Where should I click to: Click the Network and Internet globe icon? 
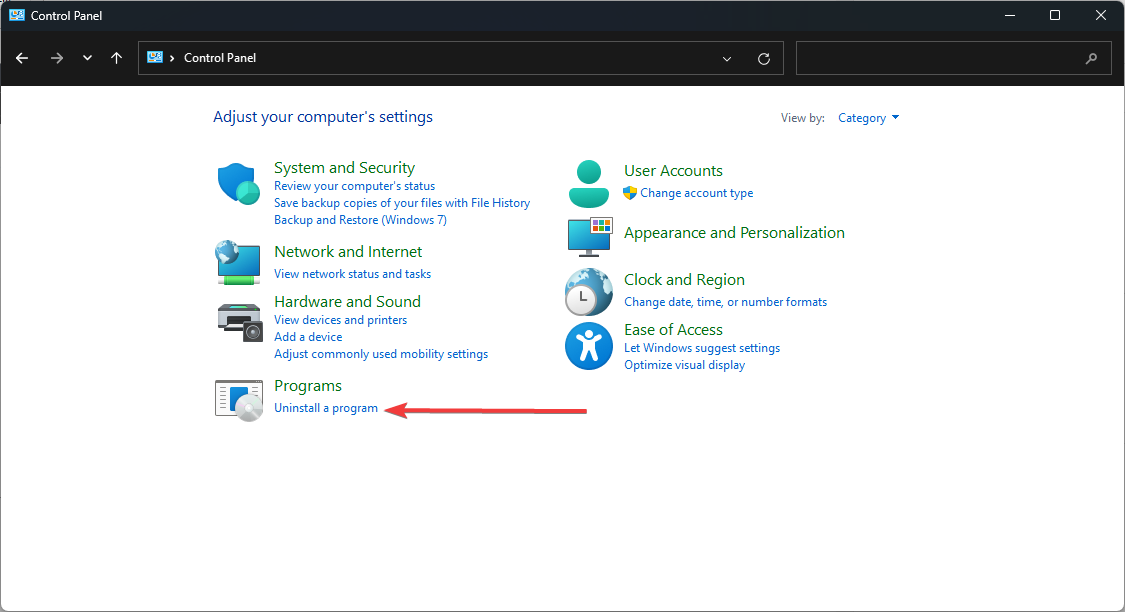coord(237,263)
